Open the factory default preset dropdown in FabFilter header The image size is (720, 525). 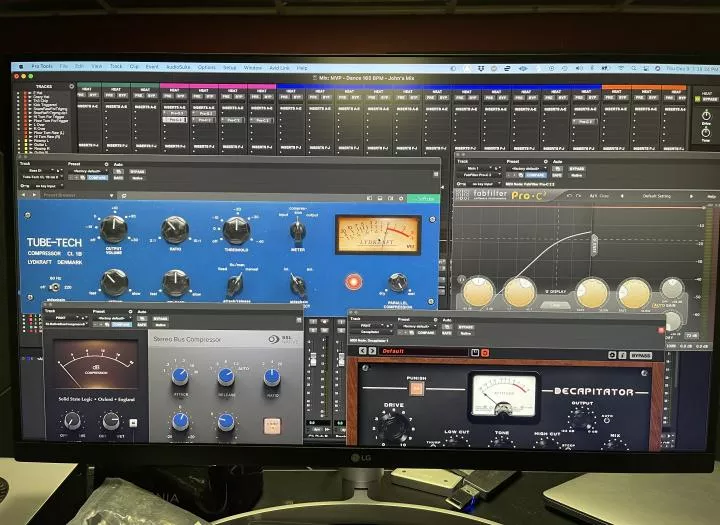(528, 169)
